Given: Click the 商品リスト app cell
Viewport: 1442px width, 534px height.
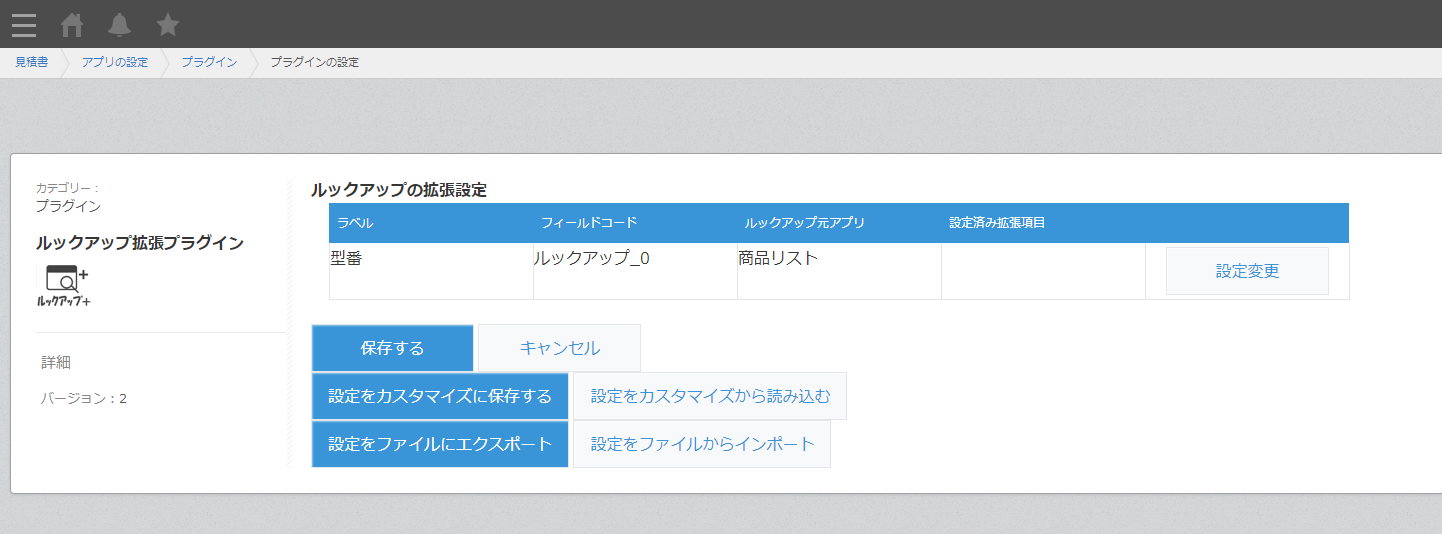Looking at the screenshot, I should (x=839, y=271).
